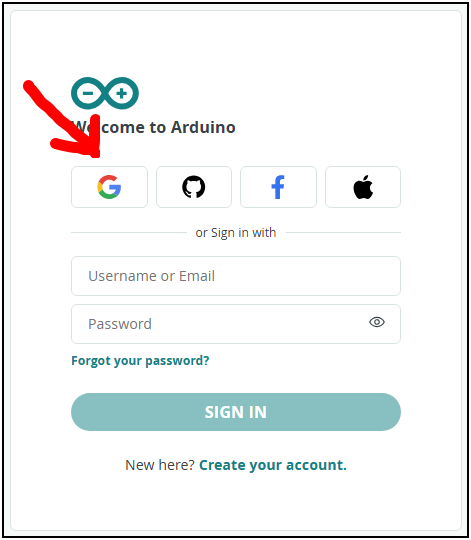Click the "or Sign in with" divider text
This screenshot has width=471, height=540.
click(236, 232)
